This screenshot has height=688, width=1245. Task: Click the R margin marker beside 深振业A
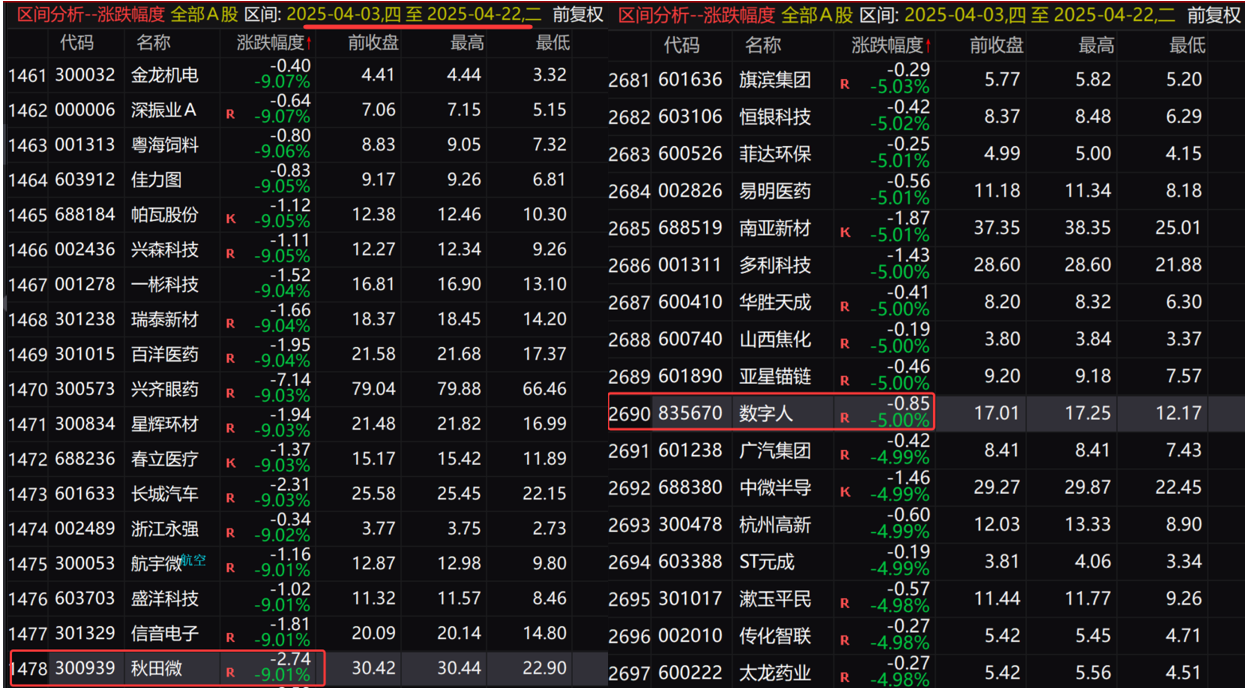point(231,114)
